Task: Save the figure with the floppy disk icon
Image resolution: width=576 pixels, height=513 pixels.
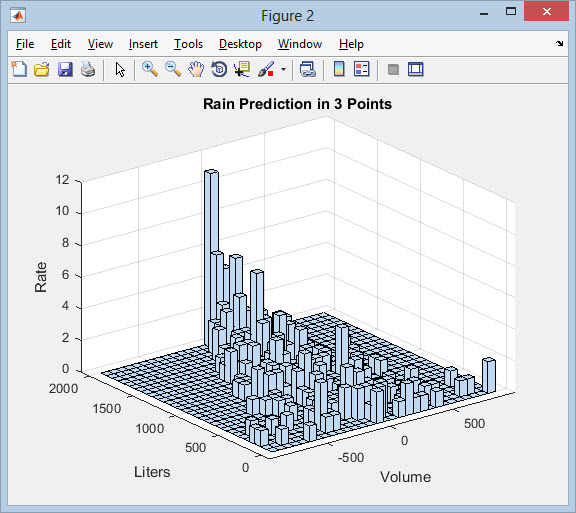Action: pos(65,69)
